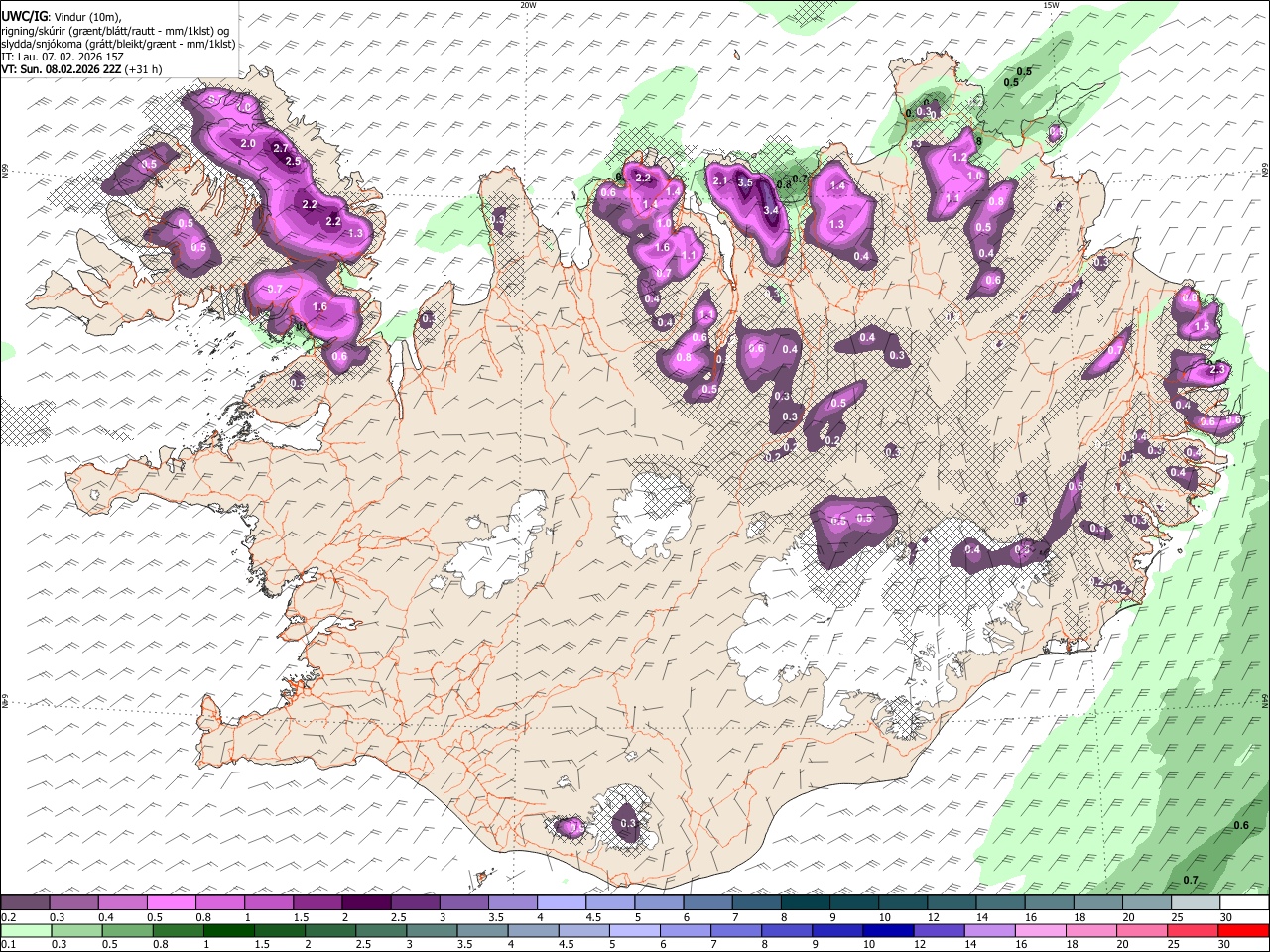This screenshot has width=1270, height=952.
Task: Click the 'IT: Lau. 07. 02. 2026 15Z' line
Action: pyautogui.click(x=63, y=57)
